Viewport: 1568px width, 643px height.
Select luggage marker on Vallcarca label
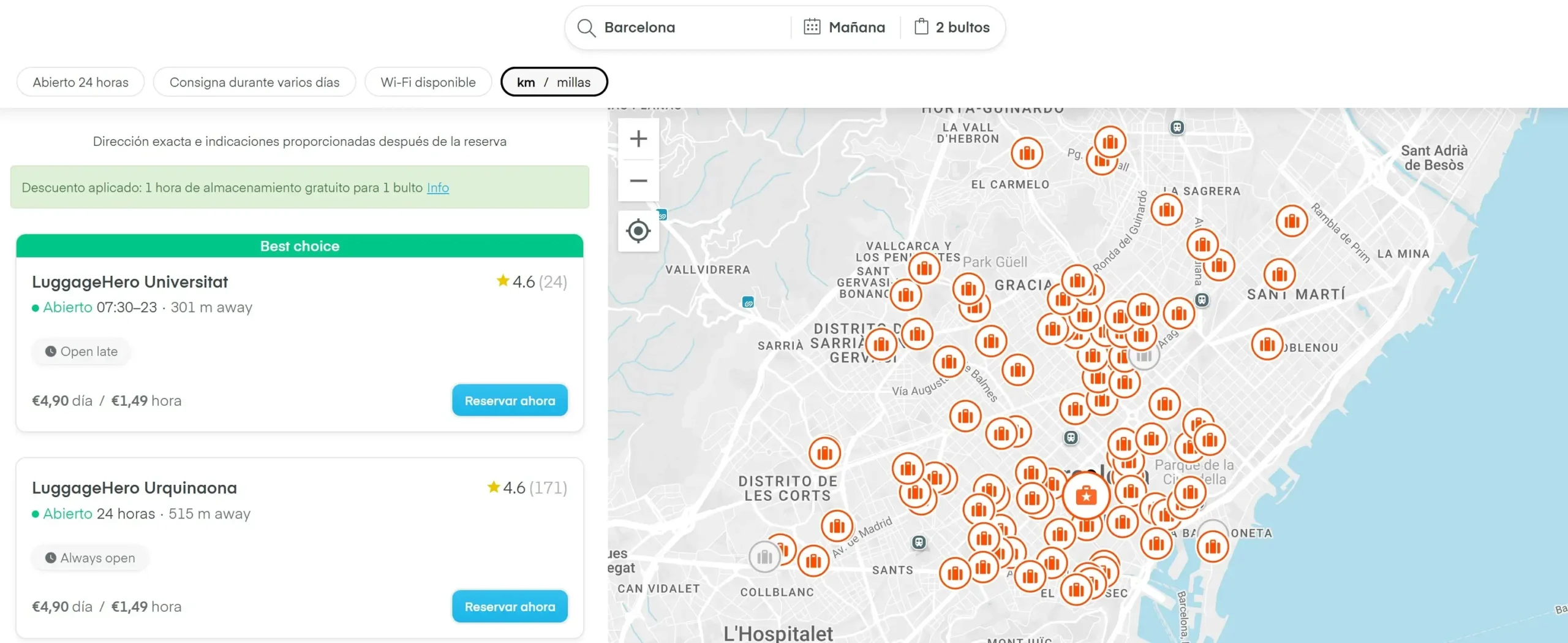pos(924,268)
